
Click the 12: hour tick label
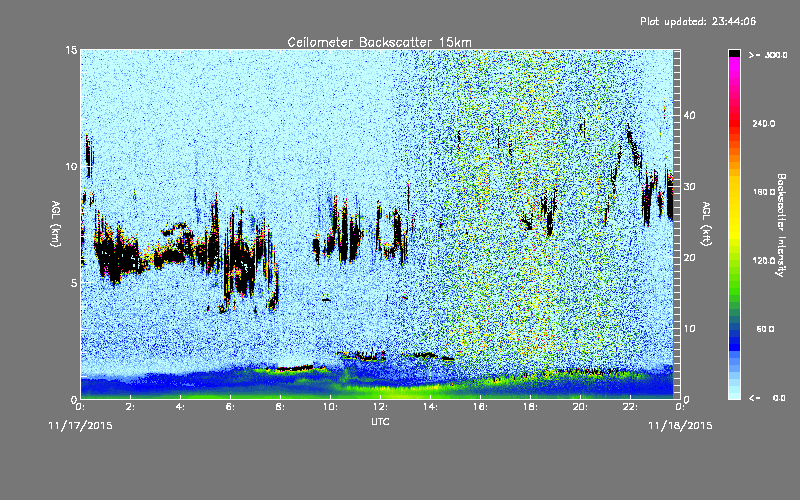[381, 407]
